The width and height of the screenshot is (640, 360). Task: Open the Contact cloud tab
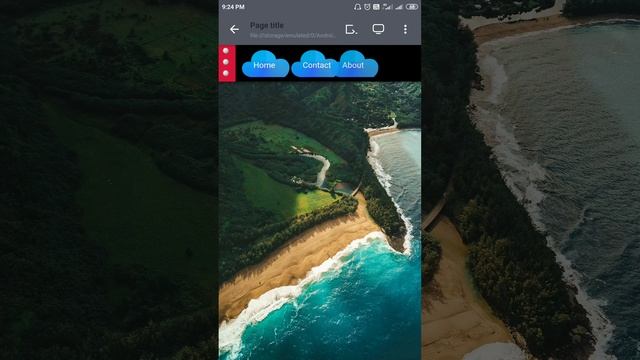tap(315, 64)
